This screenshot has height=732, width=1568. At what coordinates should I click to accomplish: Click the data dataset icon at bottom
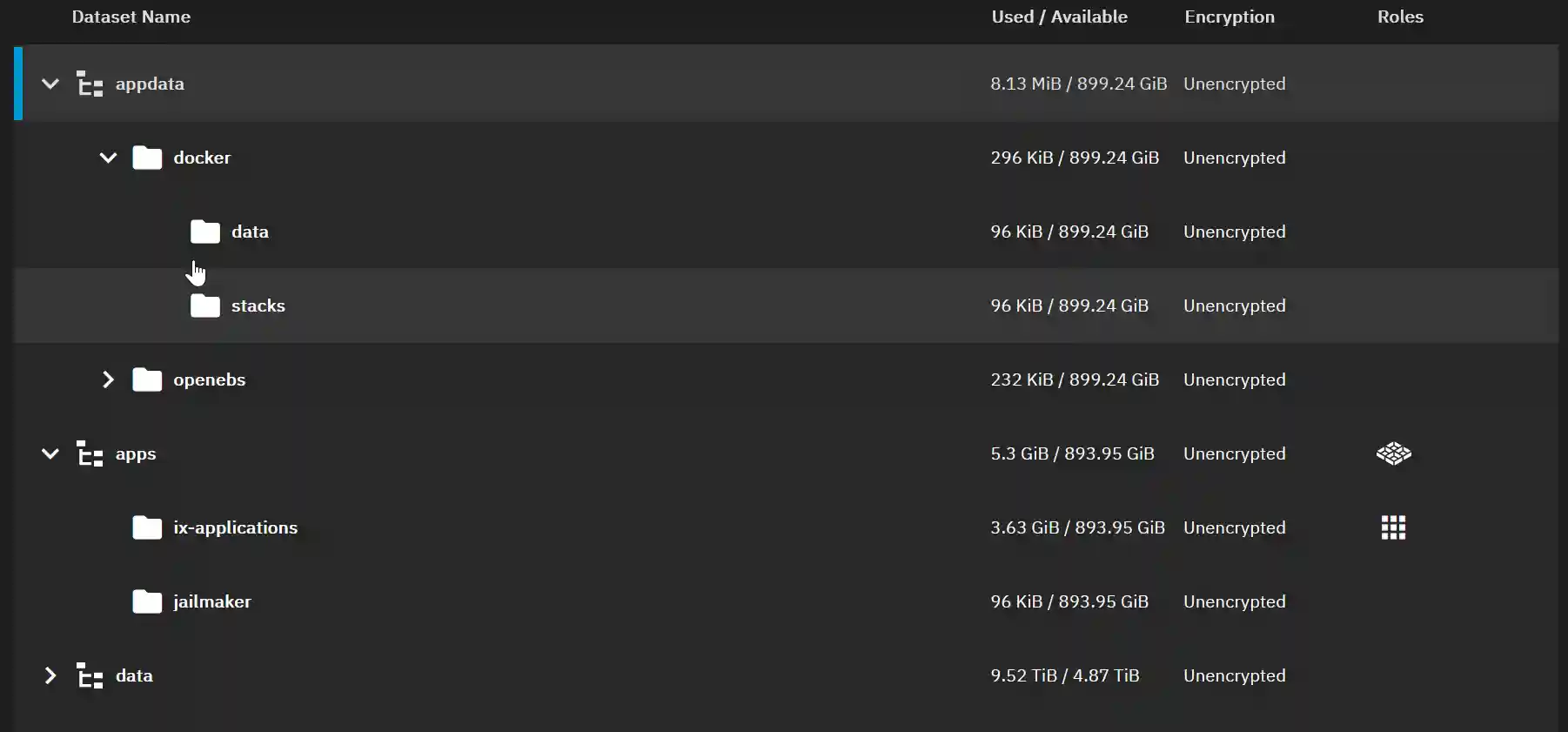point(89,675)
